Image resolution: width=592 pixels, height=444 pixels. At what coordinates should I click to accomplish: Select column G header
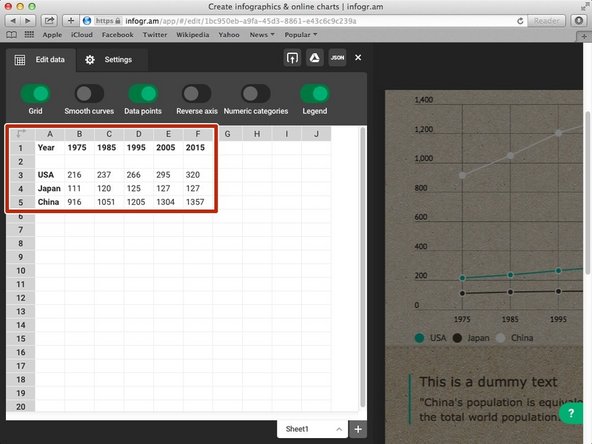tap(227, 134)
